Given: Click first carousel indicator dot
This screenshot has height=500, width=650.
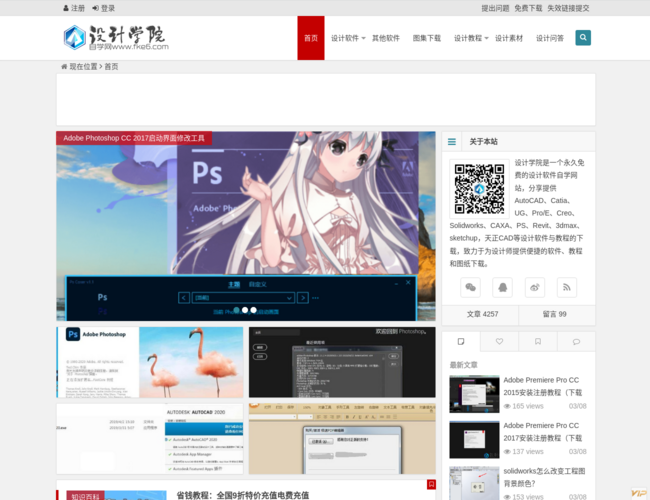Looking at the screenshot, I should pos(236,310).
